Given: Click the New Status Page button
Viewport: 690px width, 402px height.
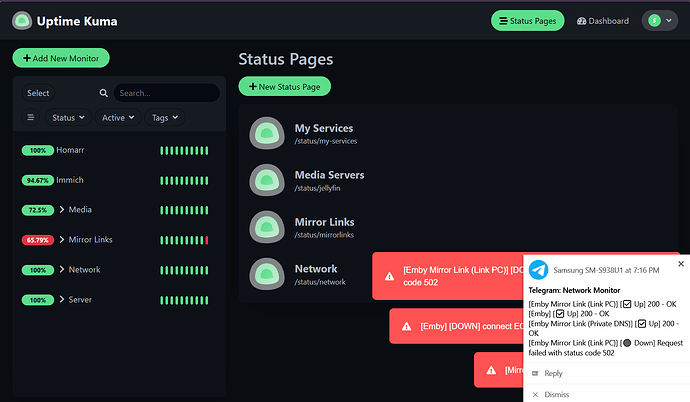Looking at the screenshot, I should click(284, 87).
